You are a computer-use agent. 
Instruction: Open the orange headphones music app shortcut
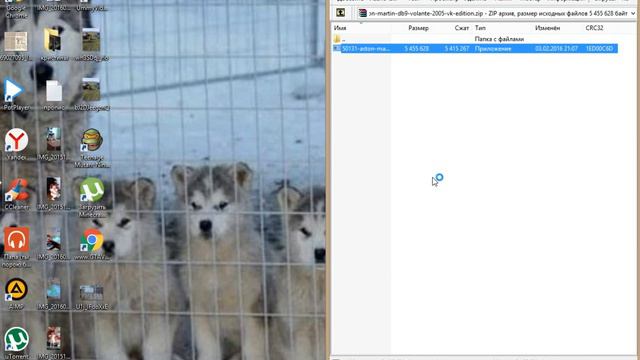pos(16,247)
